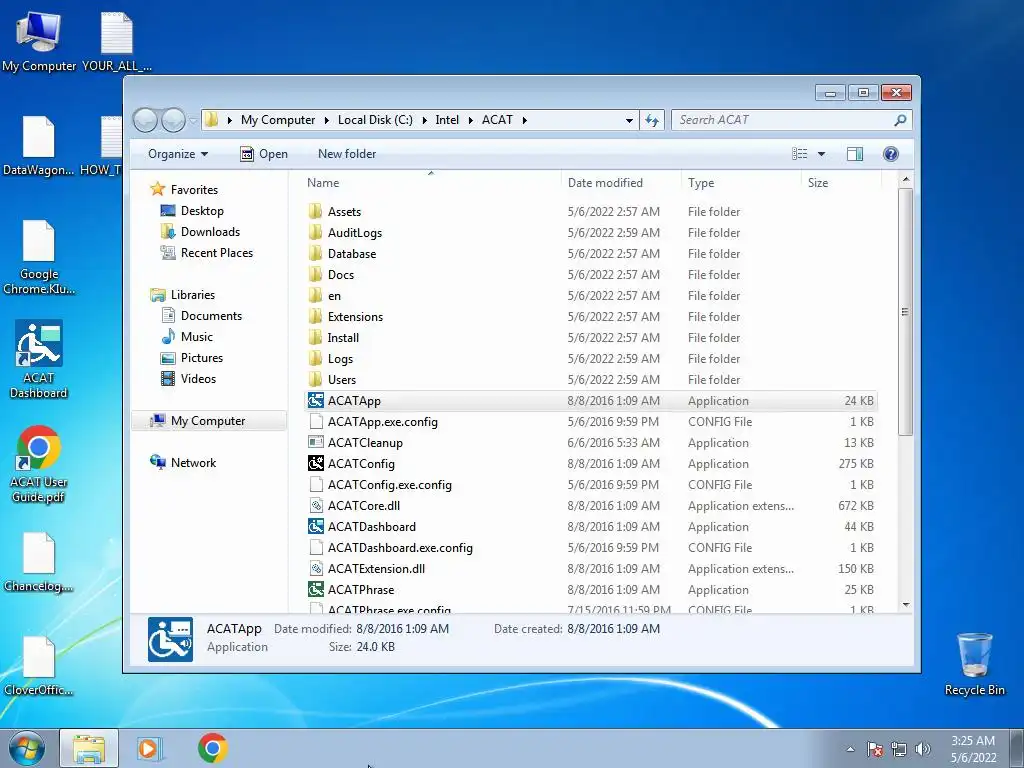
Task: Select the ACATCleanup application icon
Action: 316,442
